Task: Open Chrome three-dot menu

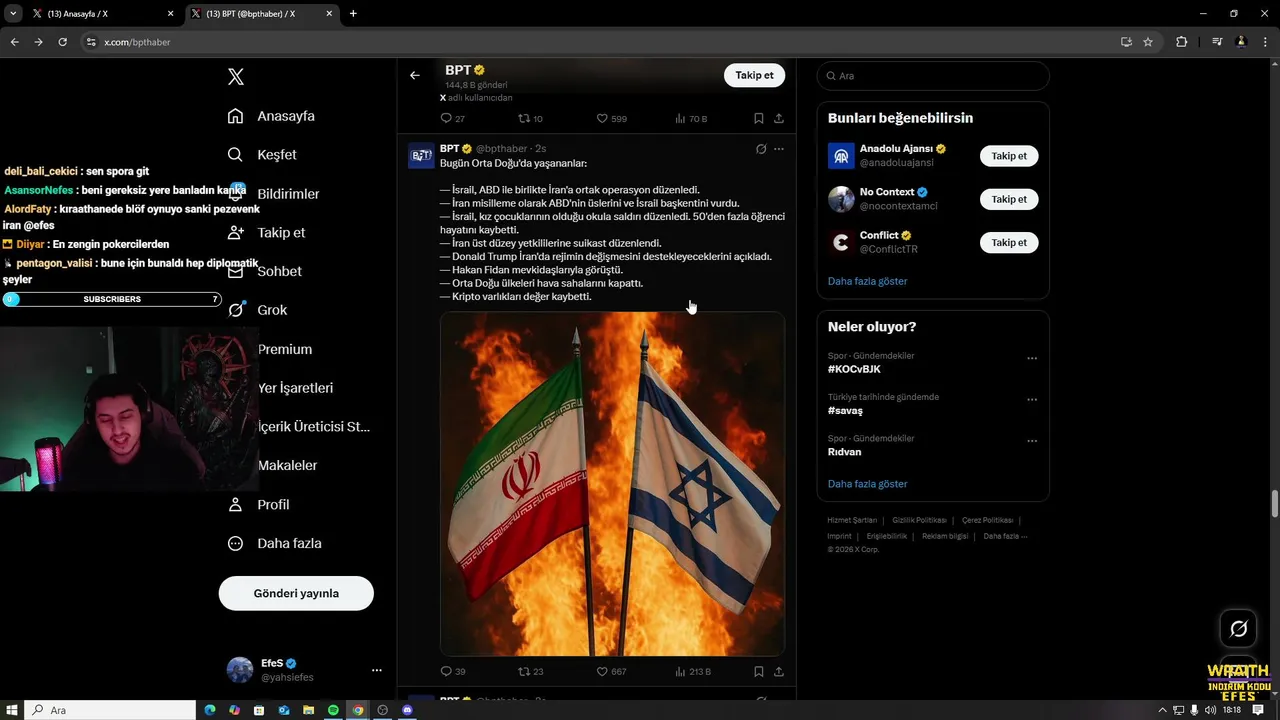Action: (x=1265, y=42)
